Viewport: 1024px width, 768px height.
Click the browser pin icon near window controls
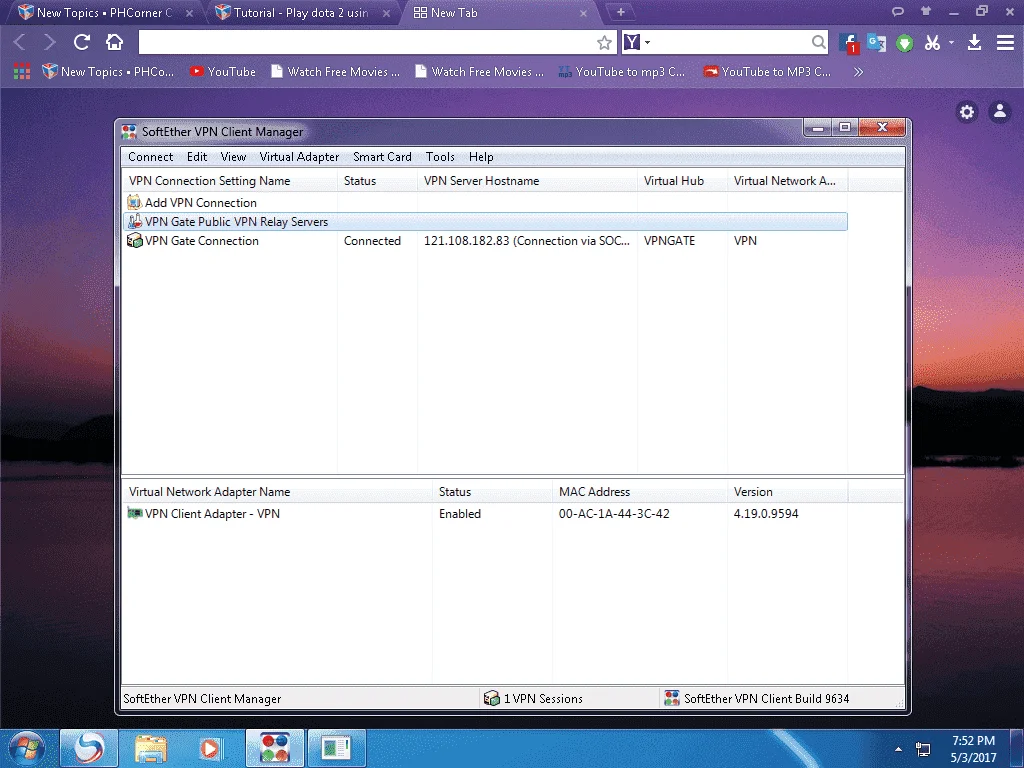pyautogui.click(x=925, y=11)
